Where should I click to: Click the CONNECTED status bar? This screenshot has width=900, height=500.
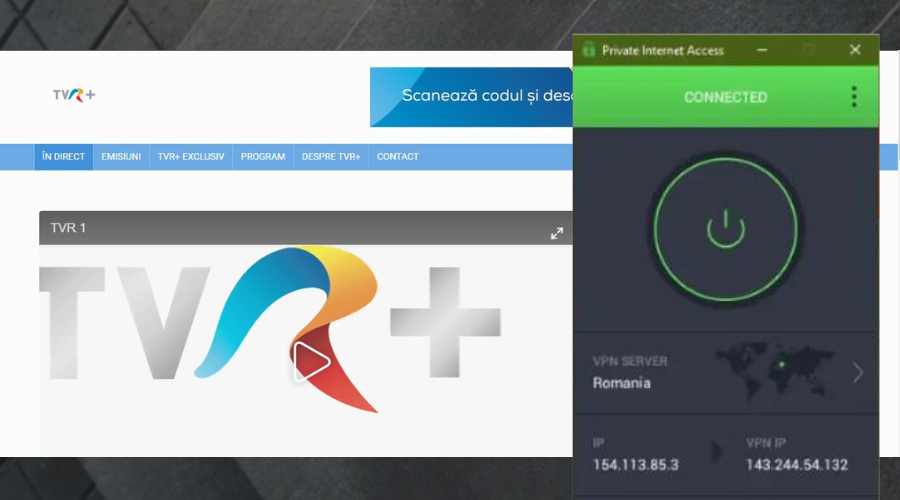pos(726,97)
